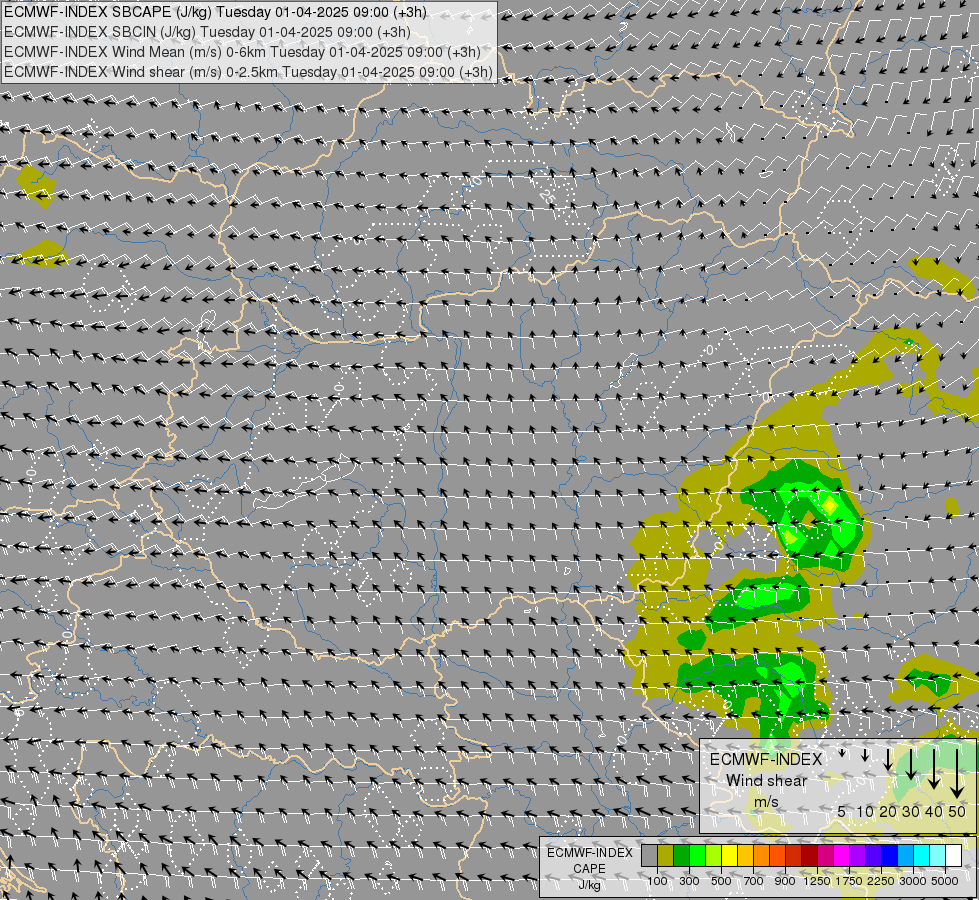Click the 900 value on the CAPE scale
The image size is (979, 900).
[x=785, y=881]
